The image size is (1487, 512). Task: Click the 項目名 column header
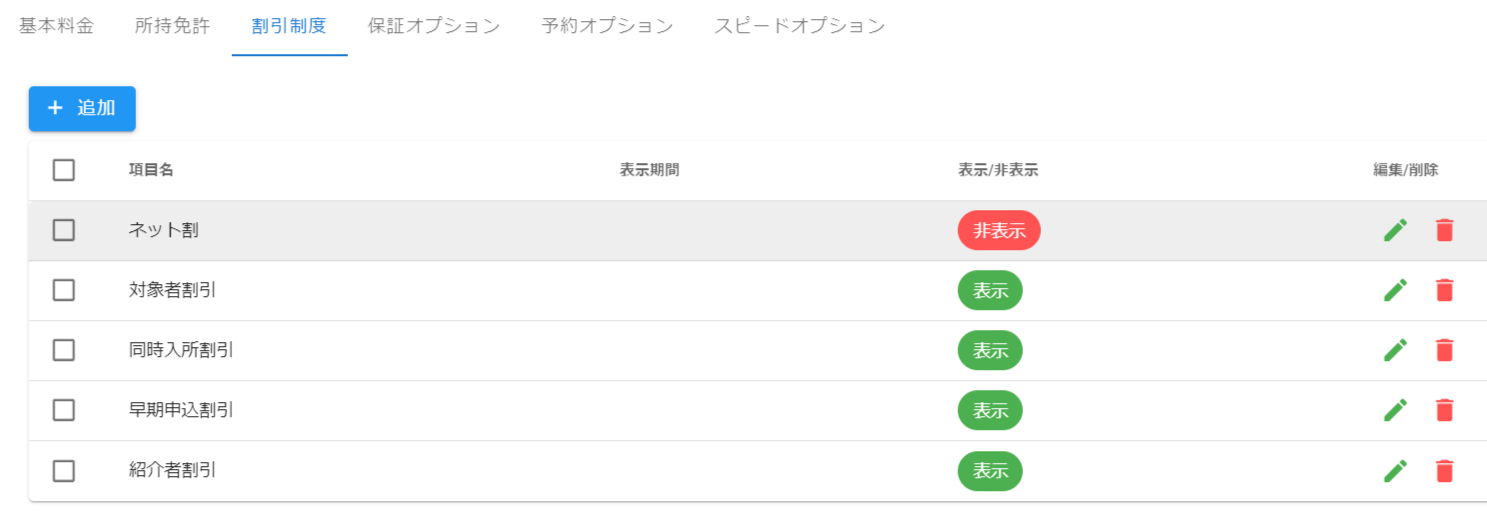(x=151, y=170)
